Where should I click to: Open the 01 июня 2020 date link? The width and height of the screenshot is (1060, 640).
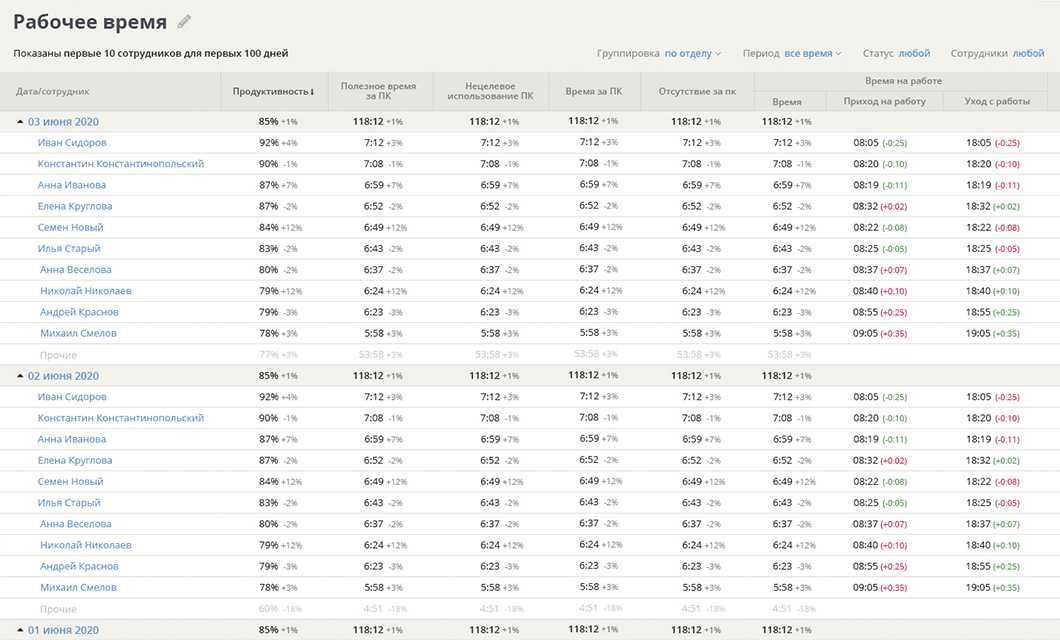(63, 630)
